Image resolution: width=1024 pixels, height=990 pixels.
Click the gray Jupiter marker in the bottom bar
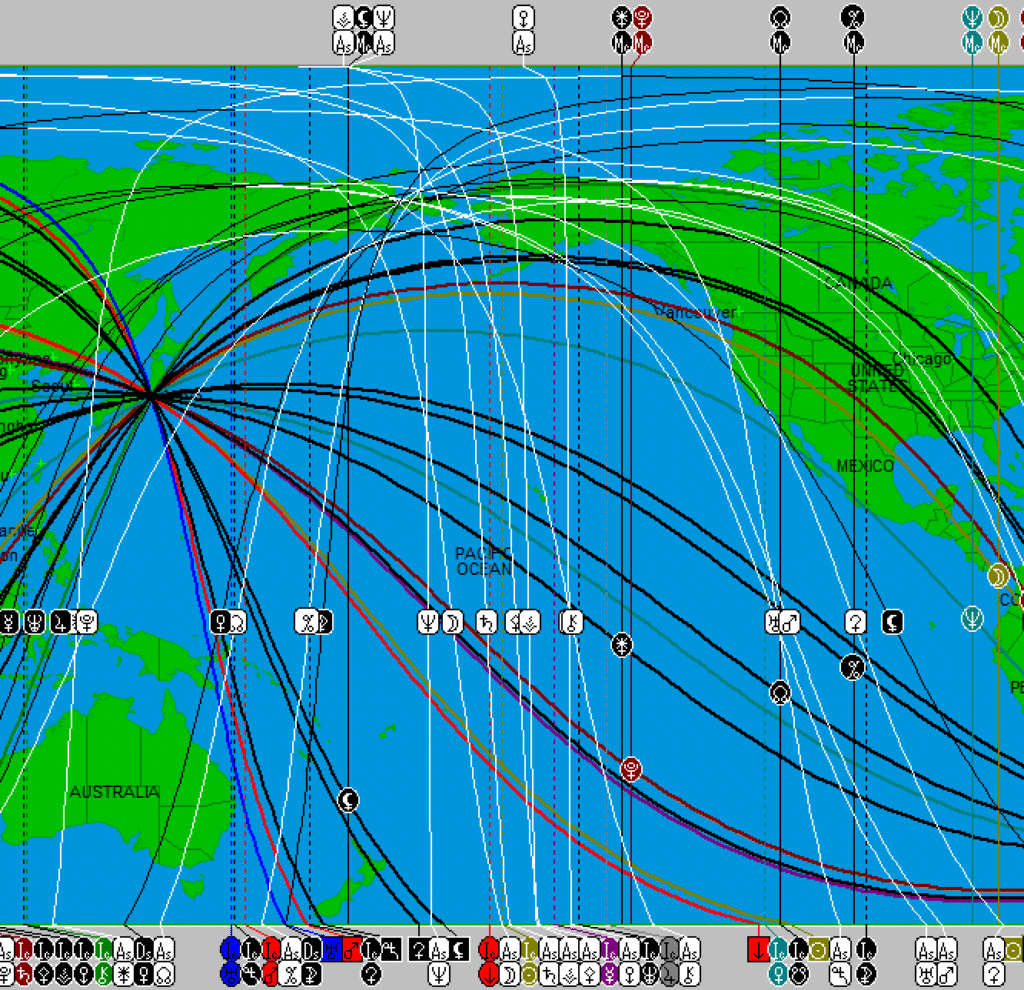click(669, 974)
